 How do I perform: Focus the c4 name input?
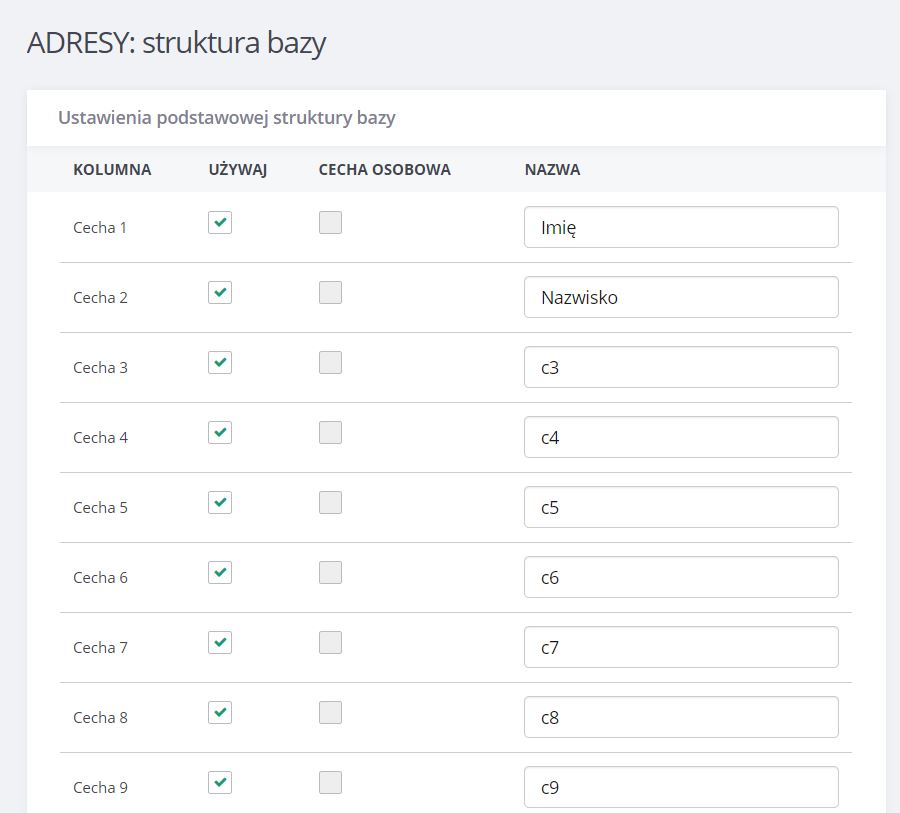pyautogui.click(x=681, y=438)
